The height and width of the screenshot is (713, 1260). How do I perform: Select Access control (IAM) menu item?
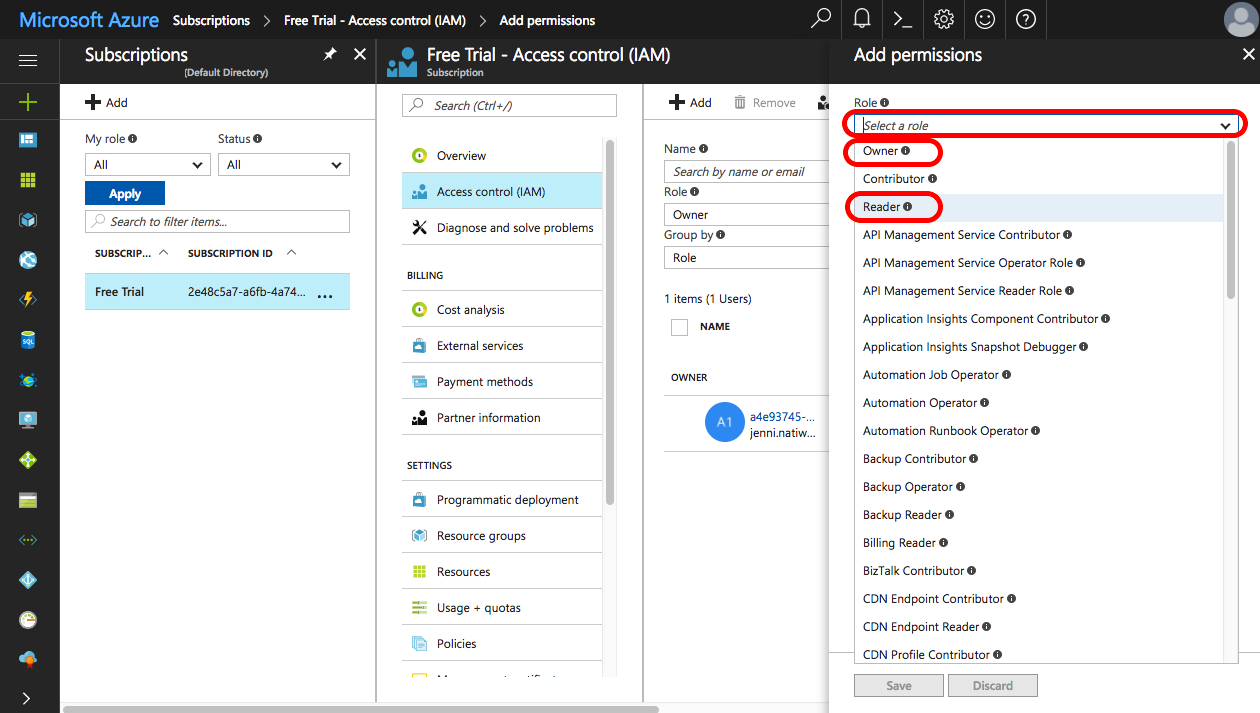pos(502,192)
